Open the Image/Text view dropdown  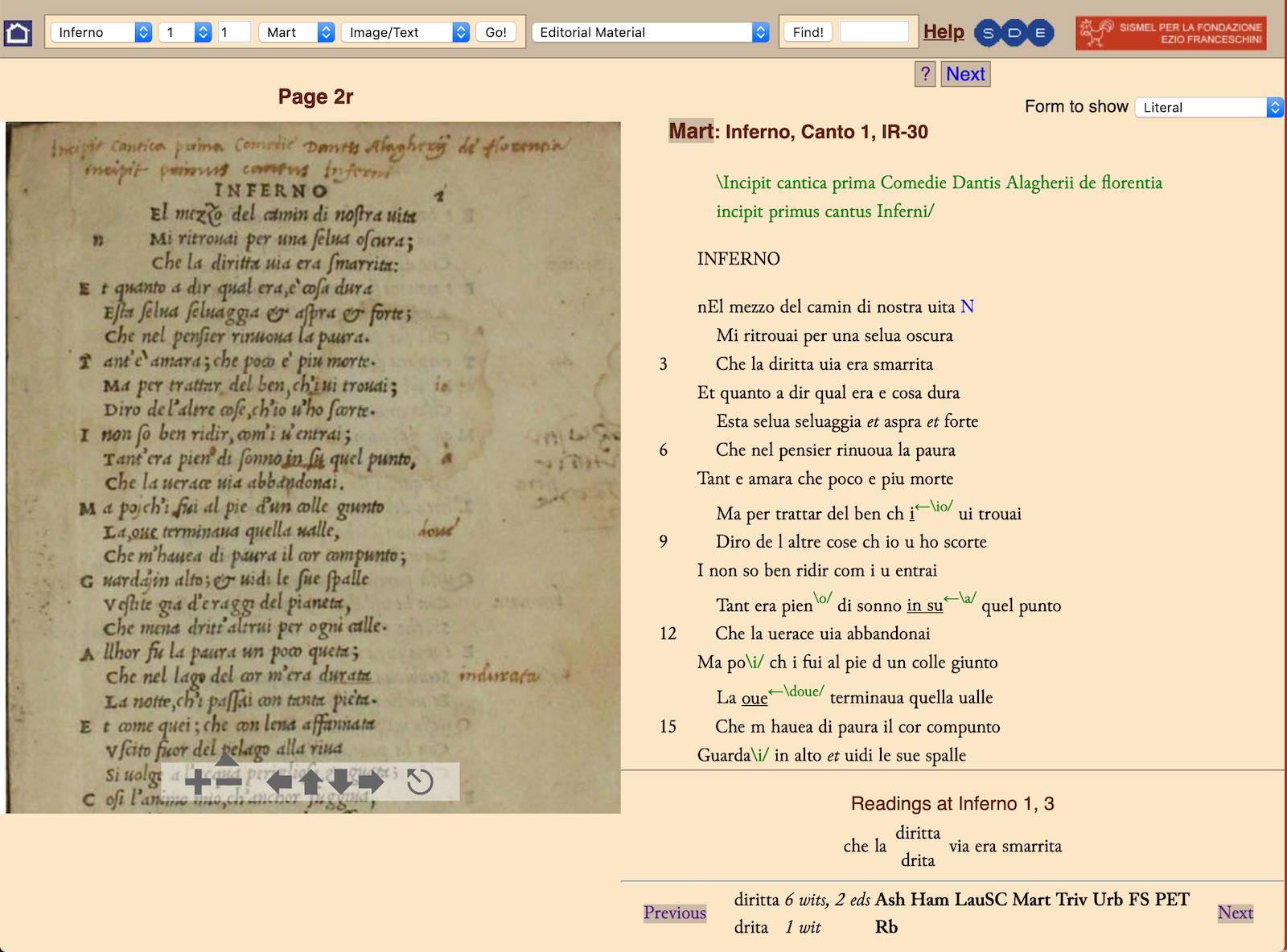click(x=405, y=32)
